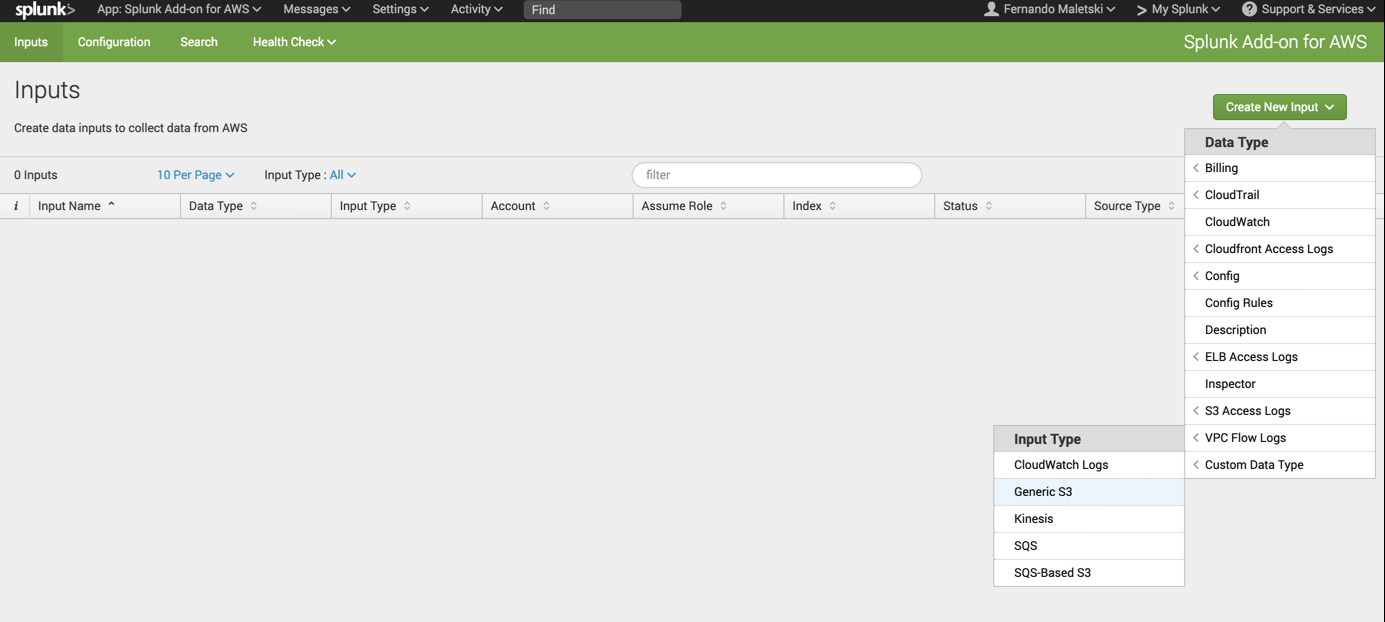Open the Fernando Maletski user menu

(1049, 9)
